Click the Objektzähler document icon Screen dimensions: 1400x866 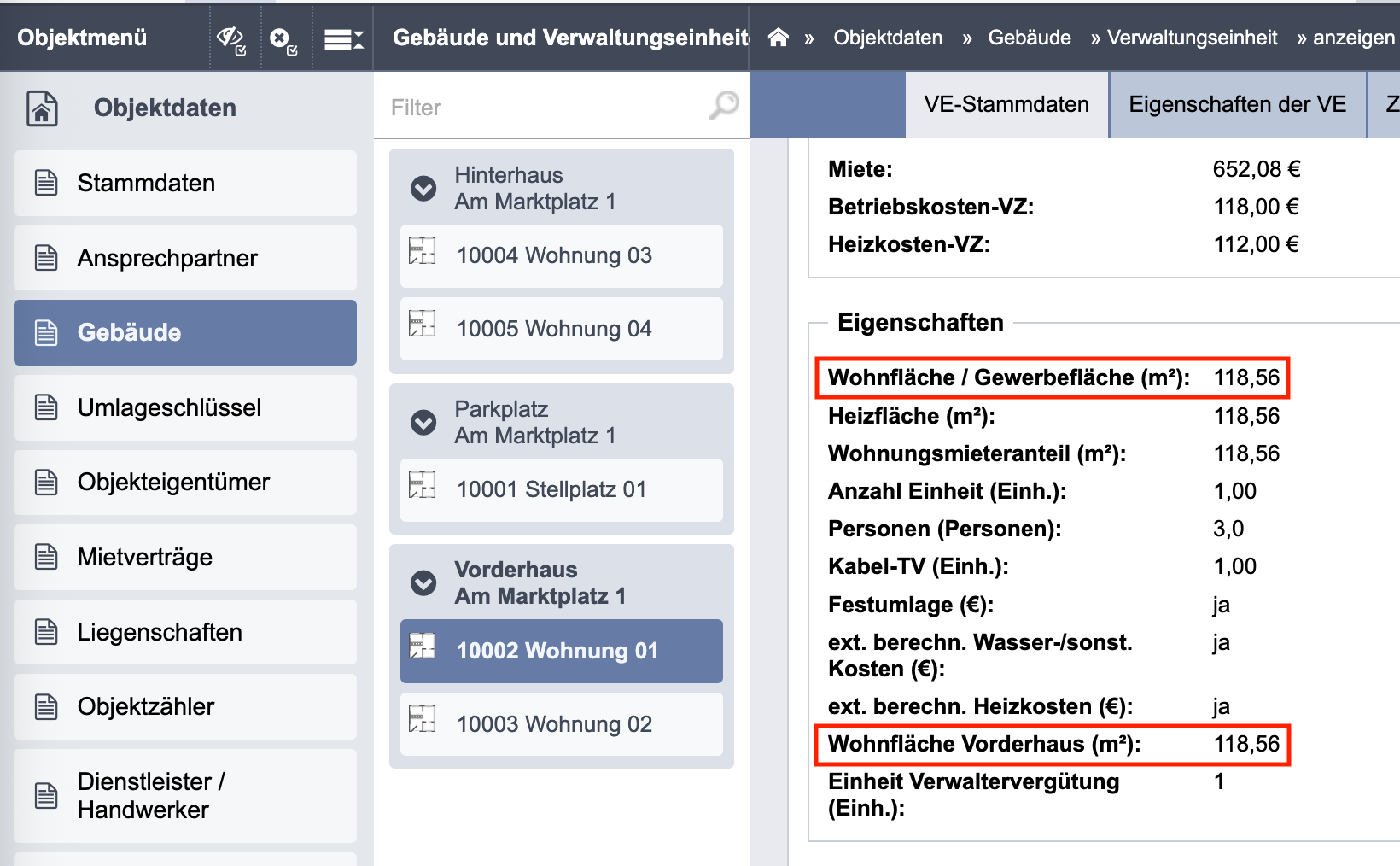tap(46, 707)
